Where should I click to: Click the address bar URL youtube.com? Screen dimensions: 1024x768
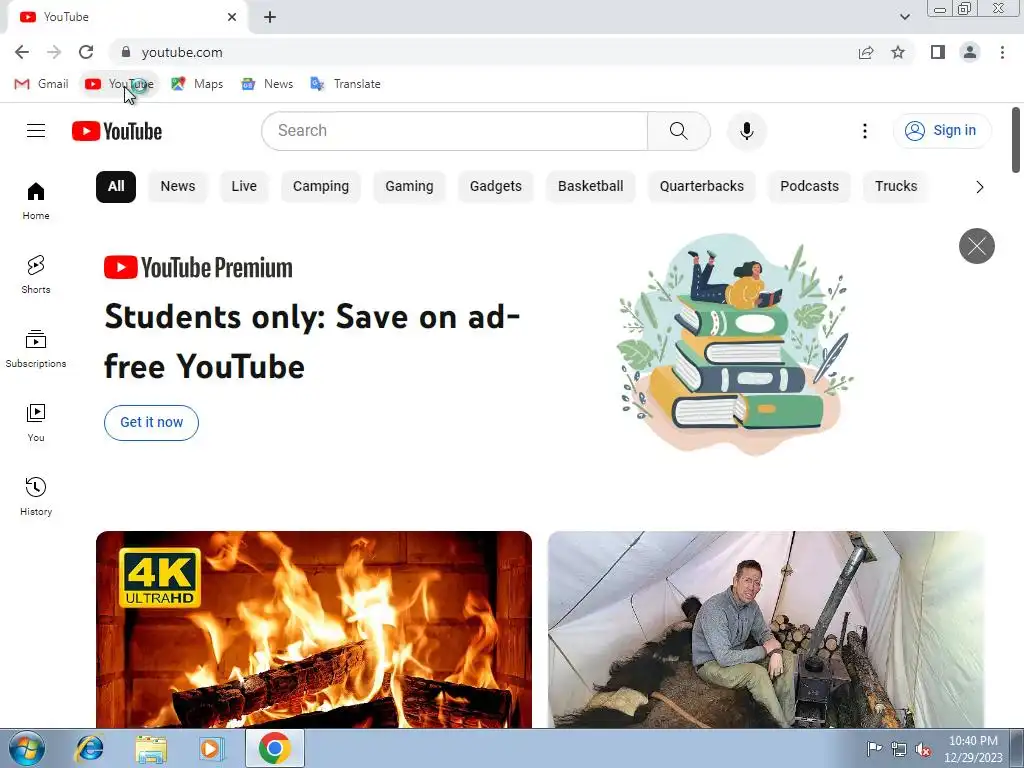click(x=182, y=52)
